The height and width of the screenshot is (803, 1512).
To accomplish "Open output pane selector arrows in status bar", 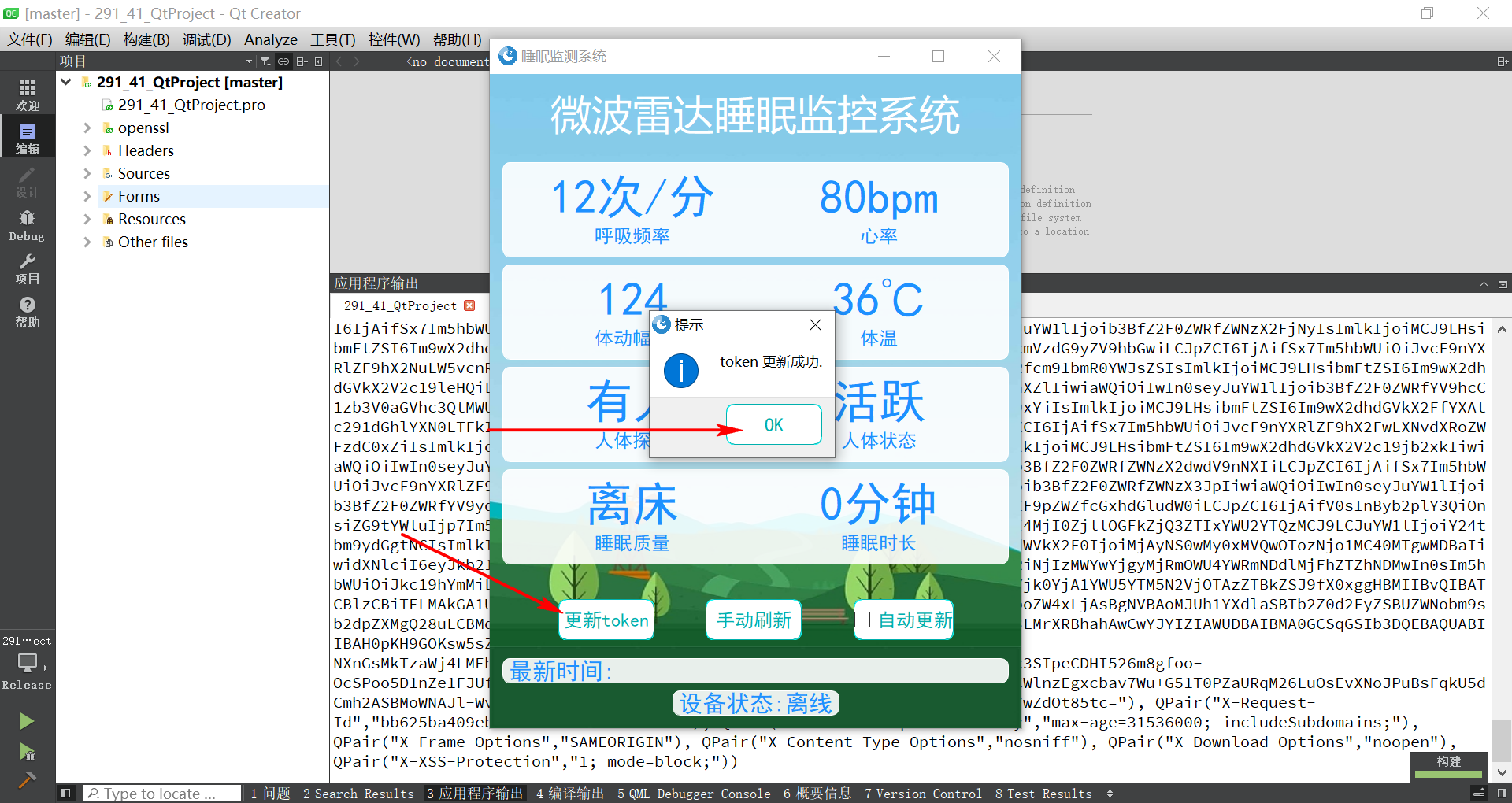I will 1110,794.
